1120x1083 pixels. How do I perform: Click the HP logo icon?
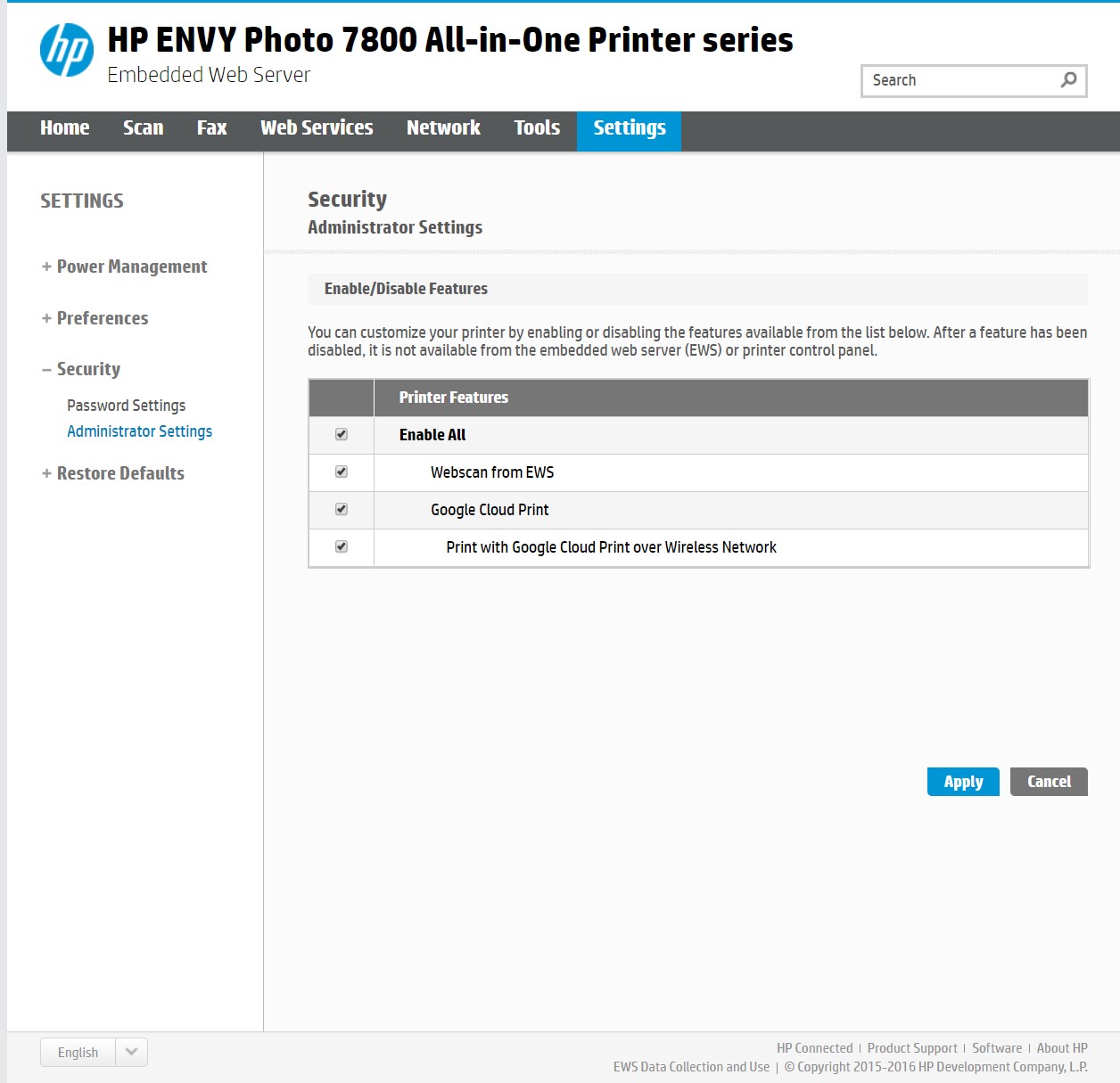pyautogui.click(x=67, y=50)
